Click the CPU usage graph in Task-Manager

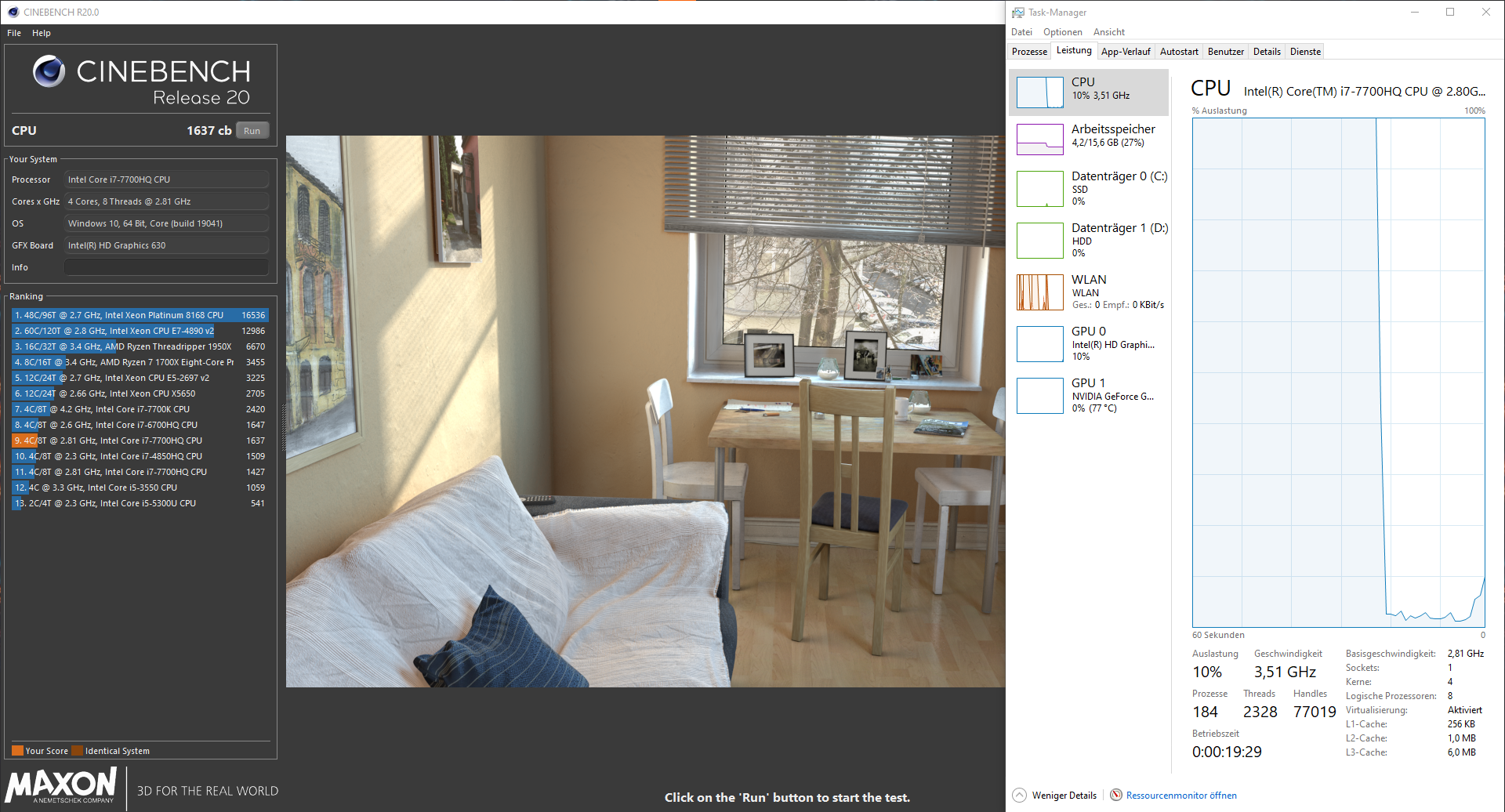pyautogui.click(x=1338, y=372)
